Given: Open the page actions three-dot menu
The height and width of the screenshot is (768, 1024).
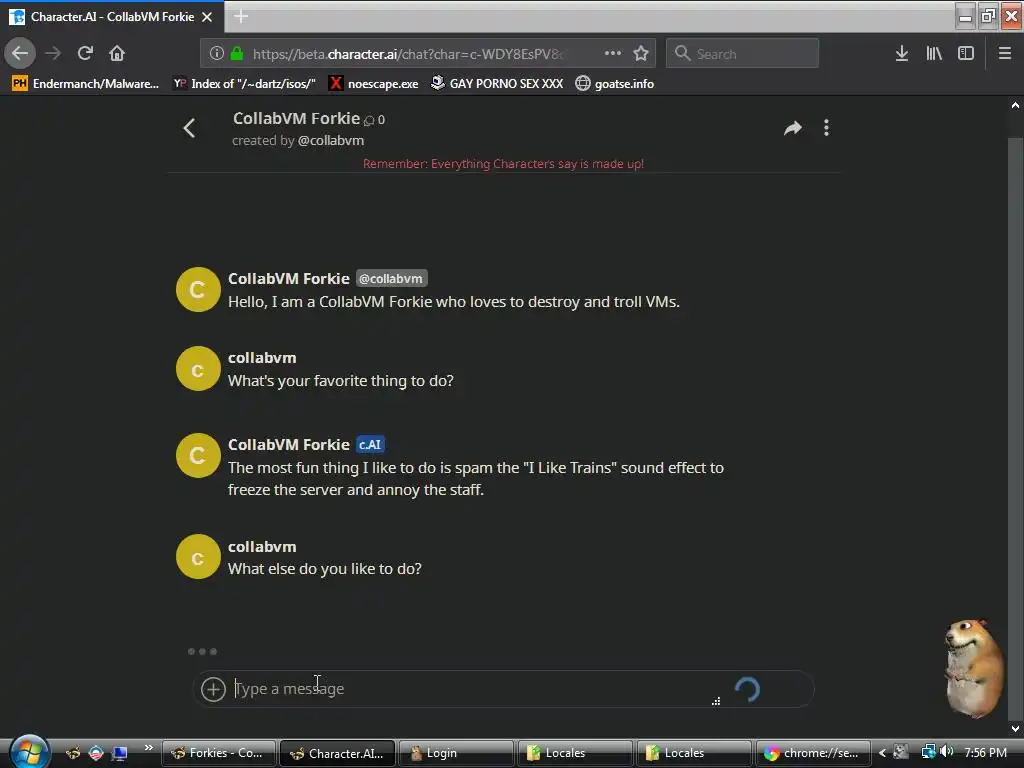Looking at the screenshot, I should pyautogui.click(x=613, y=54).
